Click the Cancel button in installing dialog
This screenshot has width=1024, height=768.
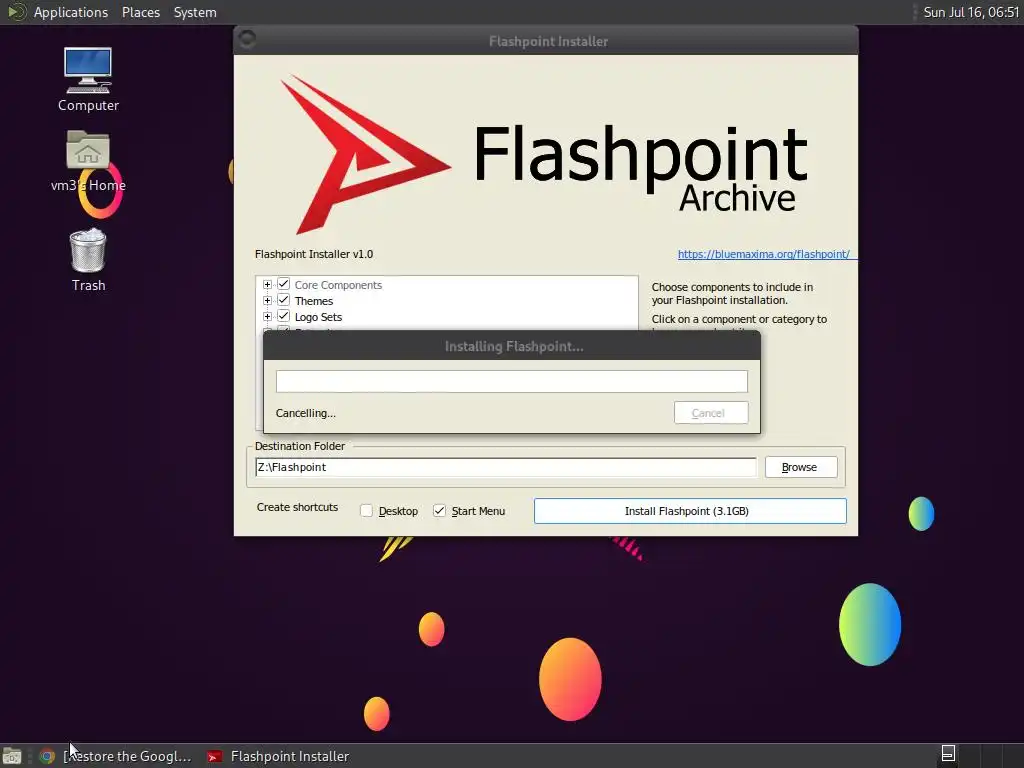coord(711,413)
